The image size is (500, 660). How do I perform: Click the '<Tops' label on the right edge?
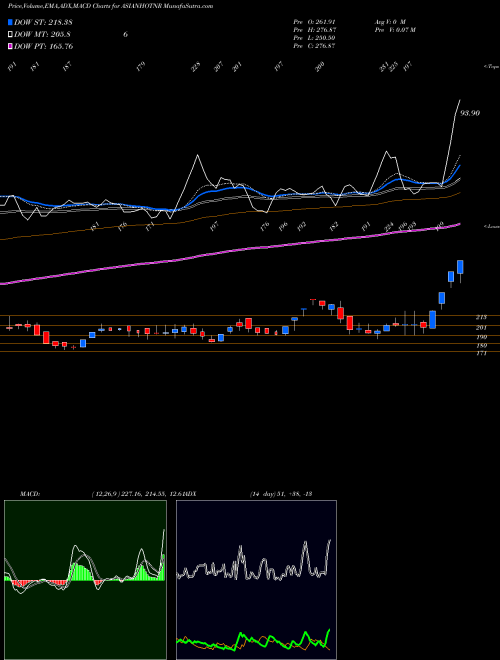491,67
